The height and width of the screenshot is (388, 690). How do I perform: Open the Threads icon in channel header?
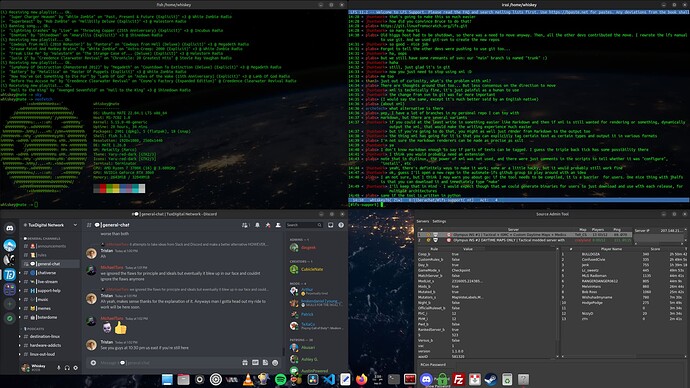coord(245,225)
